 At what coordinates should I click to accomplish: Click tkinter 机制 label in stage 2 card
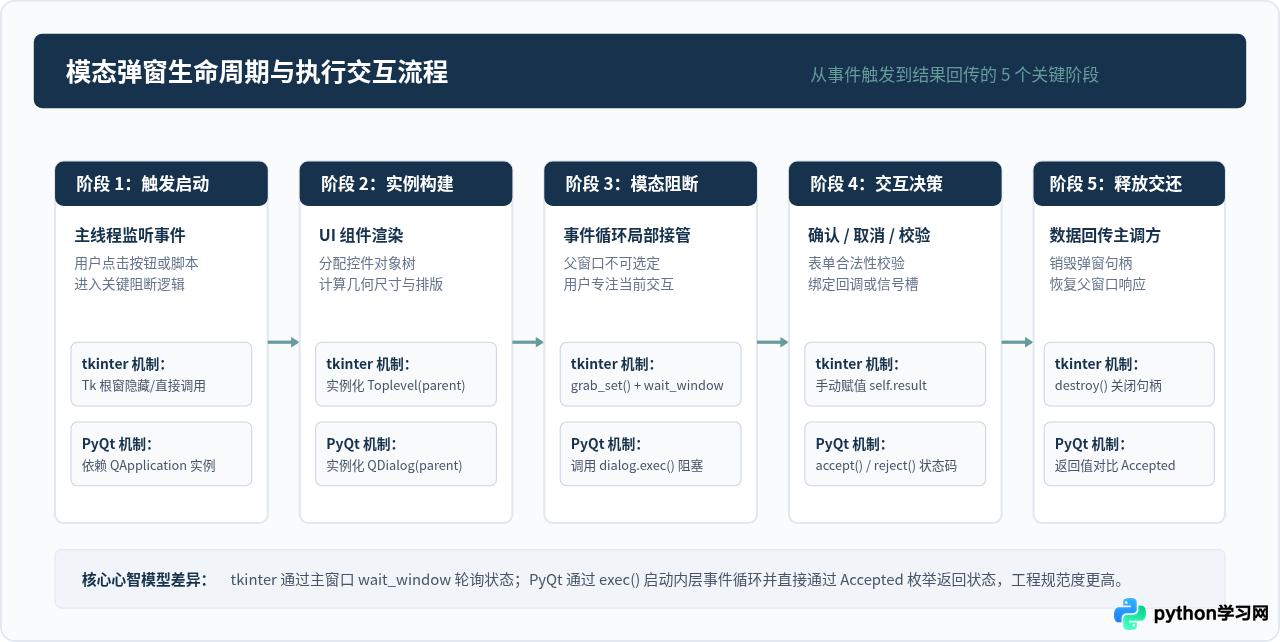pos(369,365)
